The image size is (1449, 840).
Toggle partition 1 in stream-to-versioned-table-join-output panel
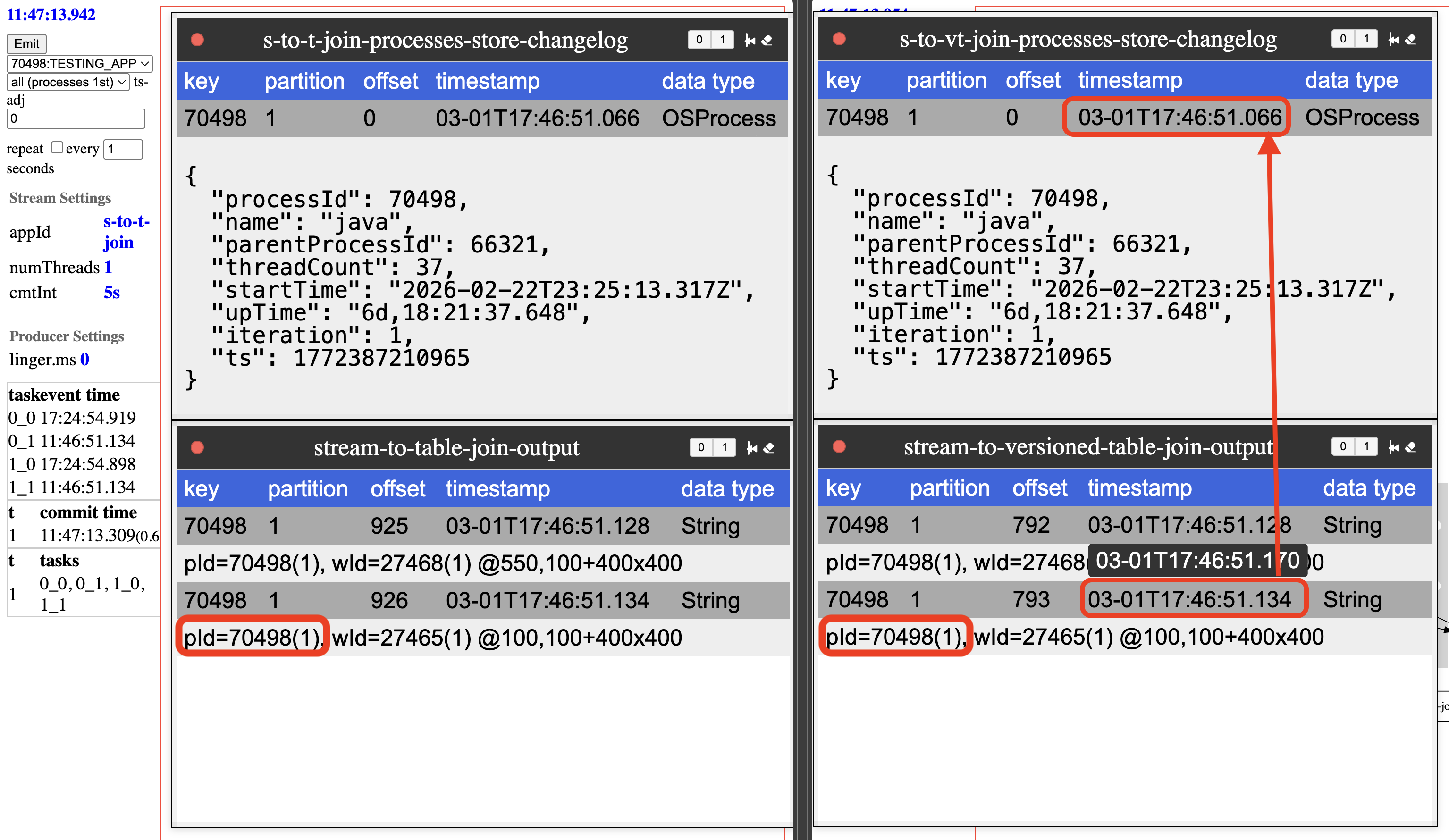tap(1366, 446)
